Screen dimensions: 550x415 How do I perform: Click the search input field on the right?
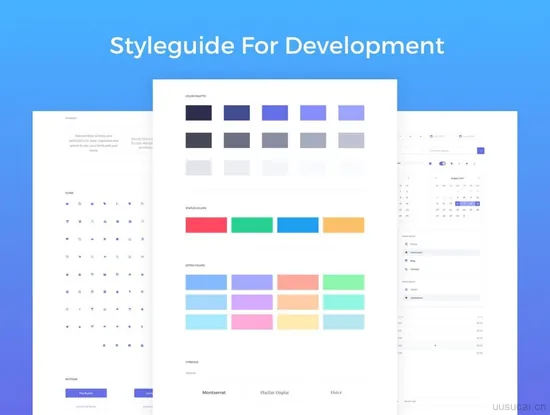point(452,150)
